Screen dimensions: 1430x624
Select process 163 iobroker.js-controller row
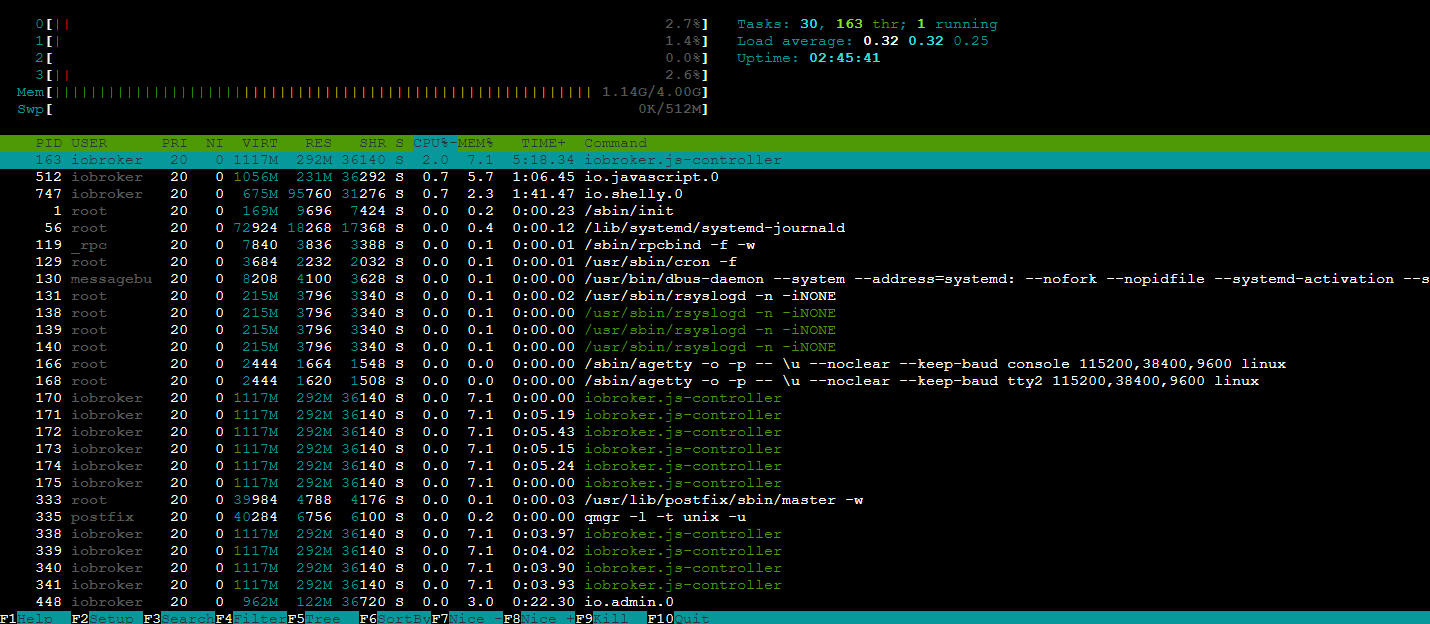point(715,160)
